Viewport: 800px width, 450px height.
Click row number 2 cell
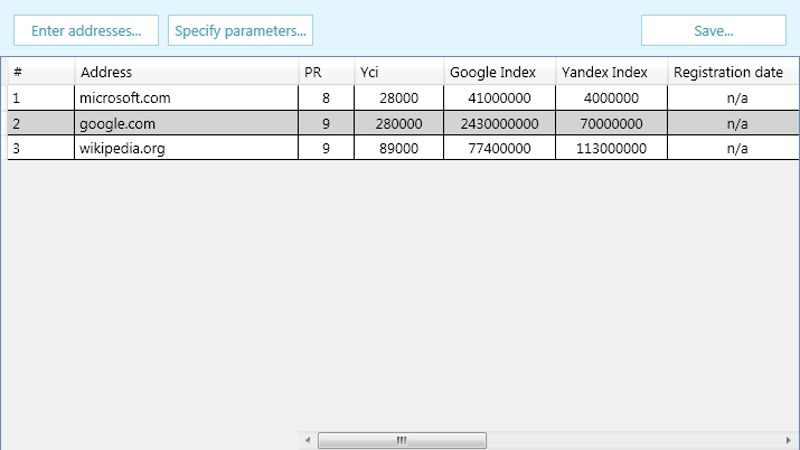[x=41, y=123]
